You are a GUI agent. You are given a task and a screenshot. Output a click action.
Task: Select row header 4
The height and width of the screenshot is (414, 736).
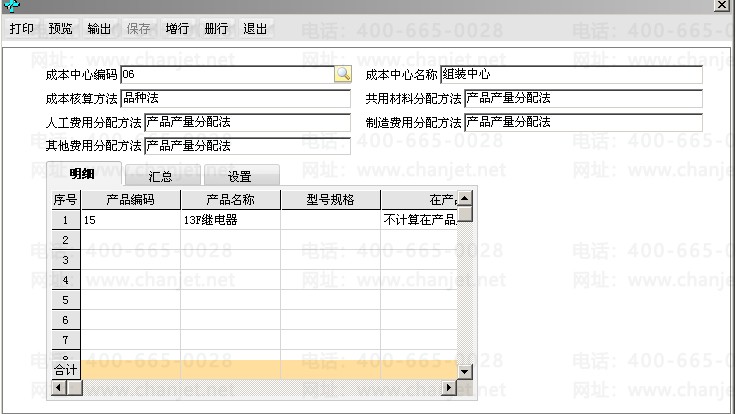(65, 280)
